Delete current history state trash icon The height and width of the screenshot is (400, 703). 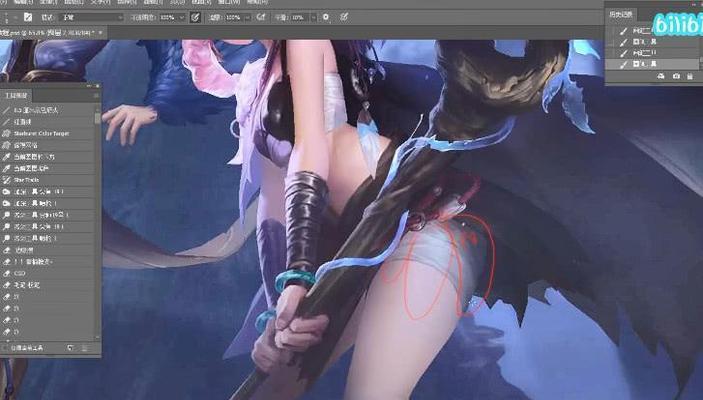tap(692, 75)
